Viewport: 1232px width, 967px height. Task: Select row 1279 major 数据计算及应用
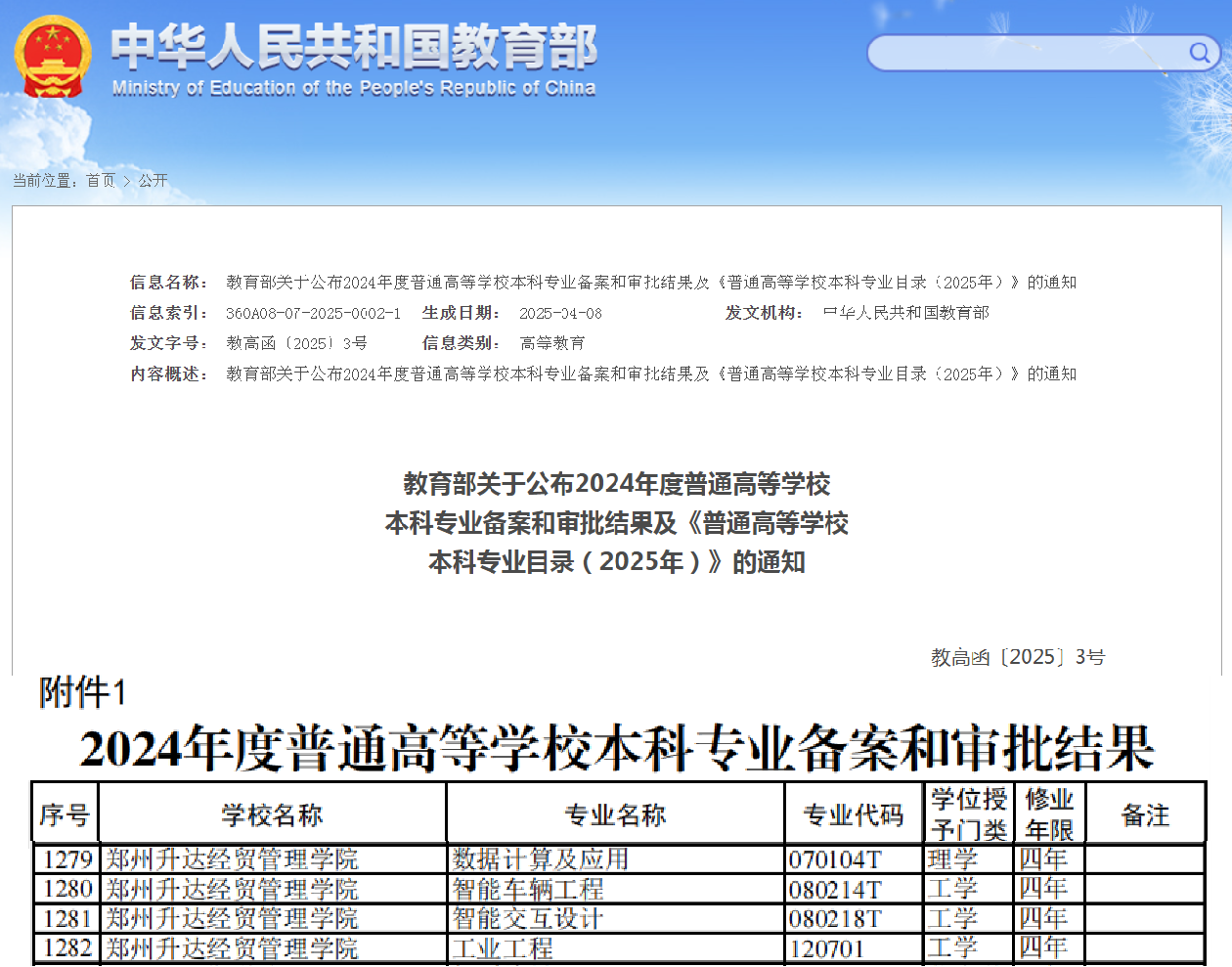tap(540, 859)
